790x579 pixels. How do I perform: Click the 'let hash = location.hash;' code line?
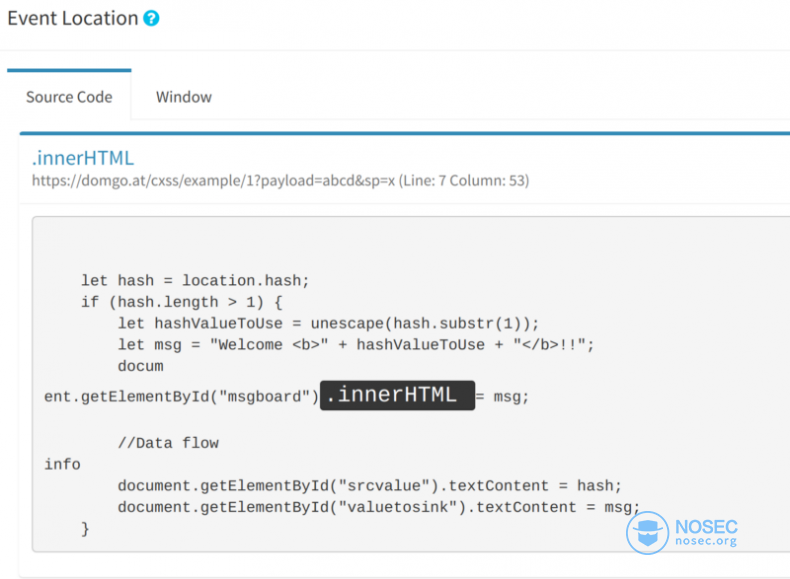pos(195,280)
